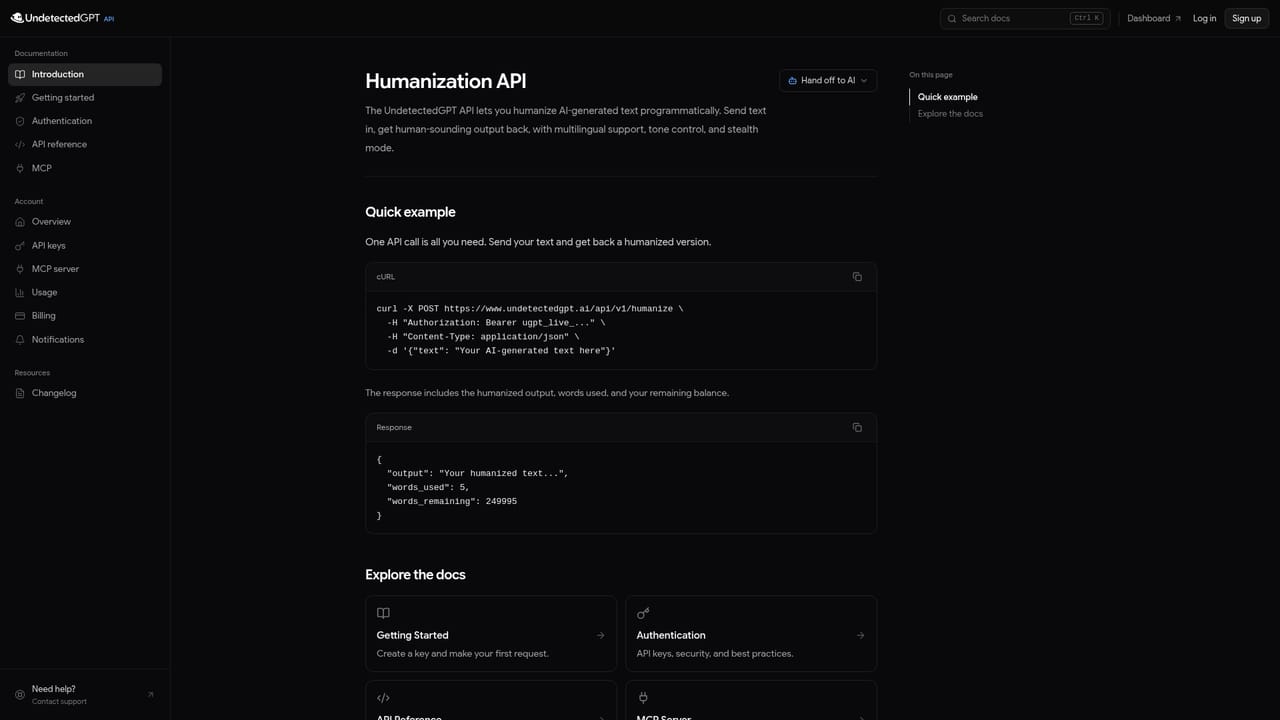Click the arrow on Authentication card
This screenshot has width=1280, height=720.
tap(861, 635)
